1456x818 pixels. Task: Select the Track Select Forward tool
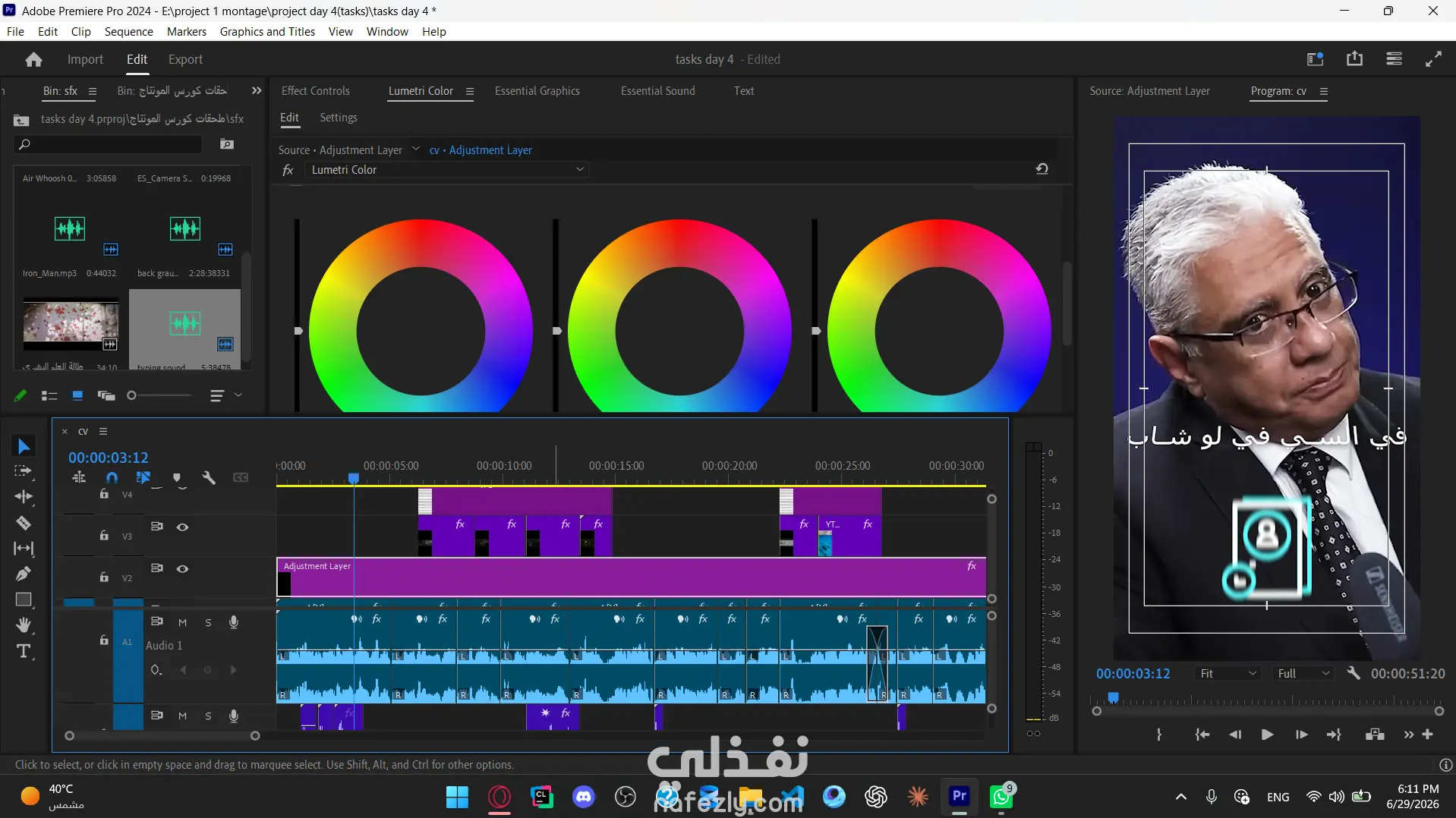[x=24, y=471]
